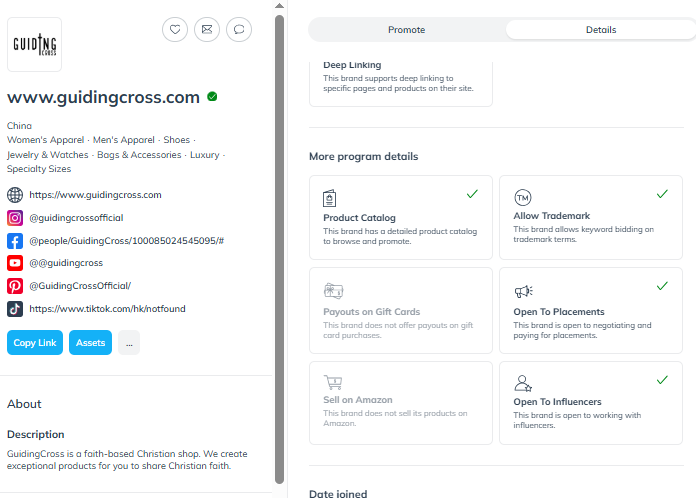The height and width of the screenshot is (498, 696).
Task: Click the globe website icon
Action: coord(15,195)
